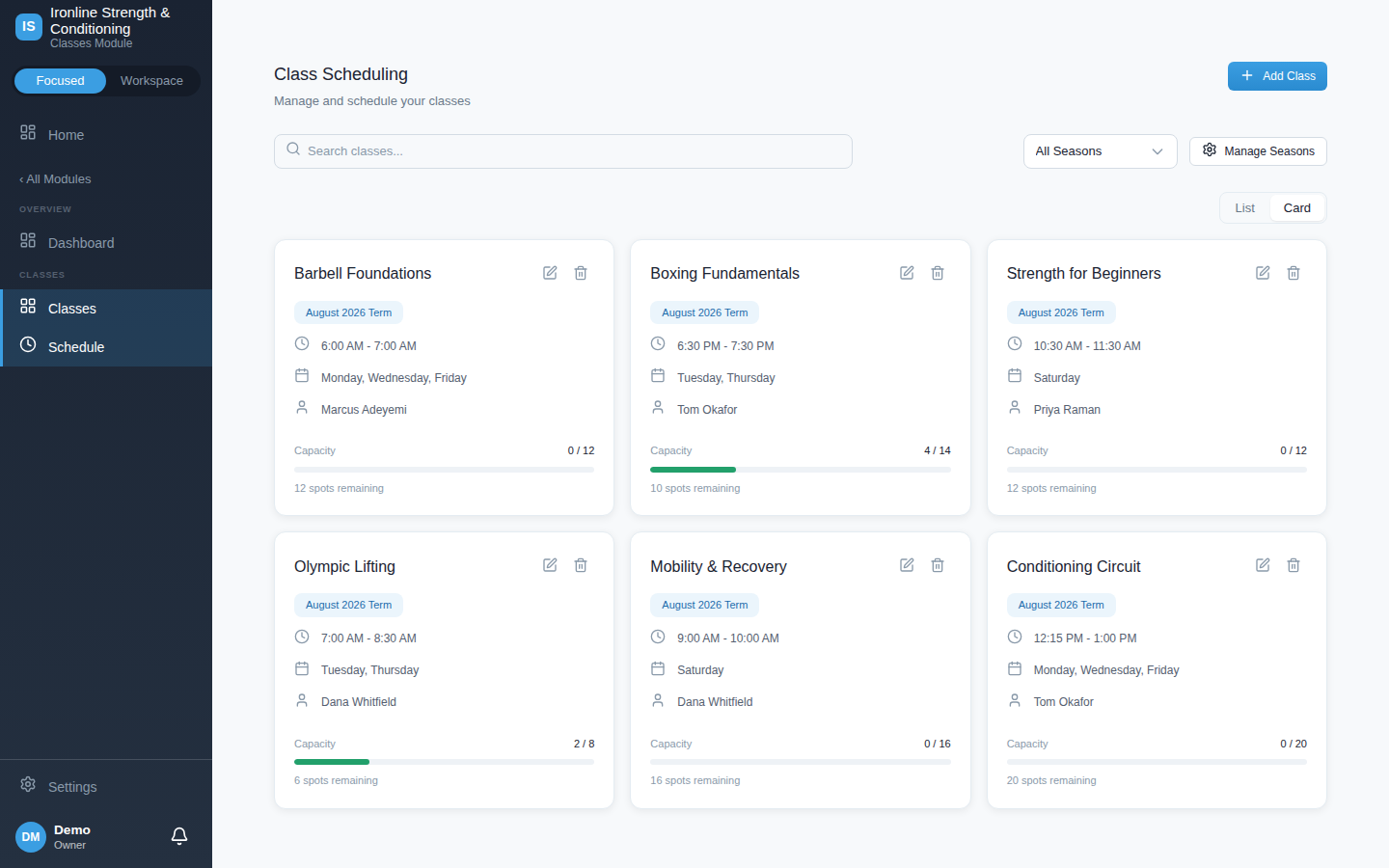Screen dimensions: 1389x868
Task: Go back to All Modules
Action: [x=55, y=179]
